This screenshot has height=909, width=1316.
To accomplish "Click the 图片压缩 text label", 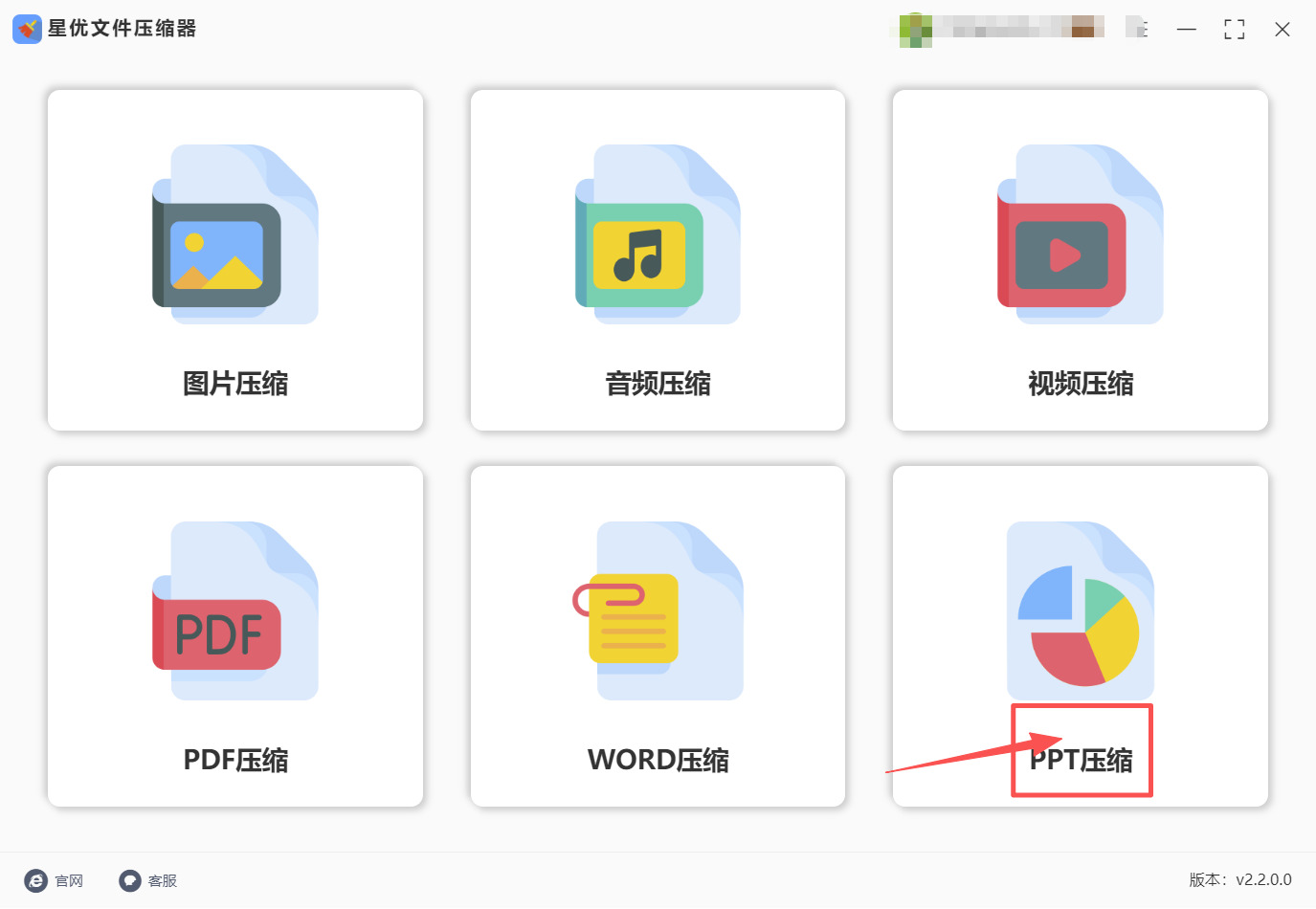I will [x=235, y=384].
